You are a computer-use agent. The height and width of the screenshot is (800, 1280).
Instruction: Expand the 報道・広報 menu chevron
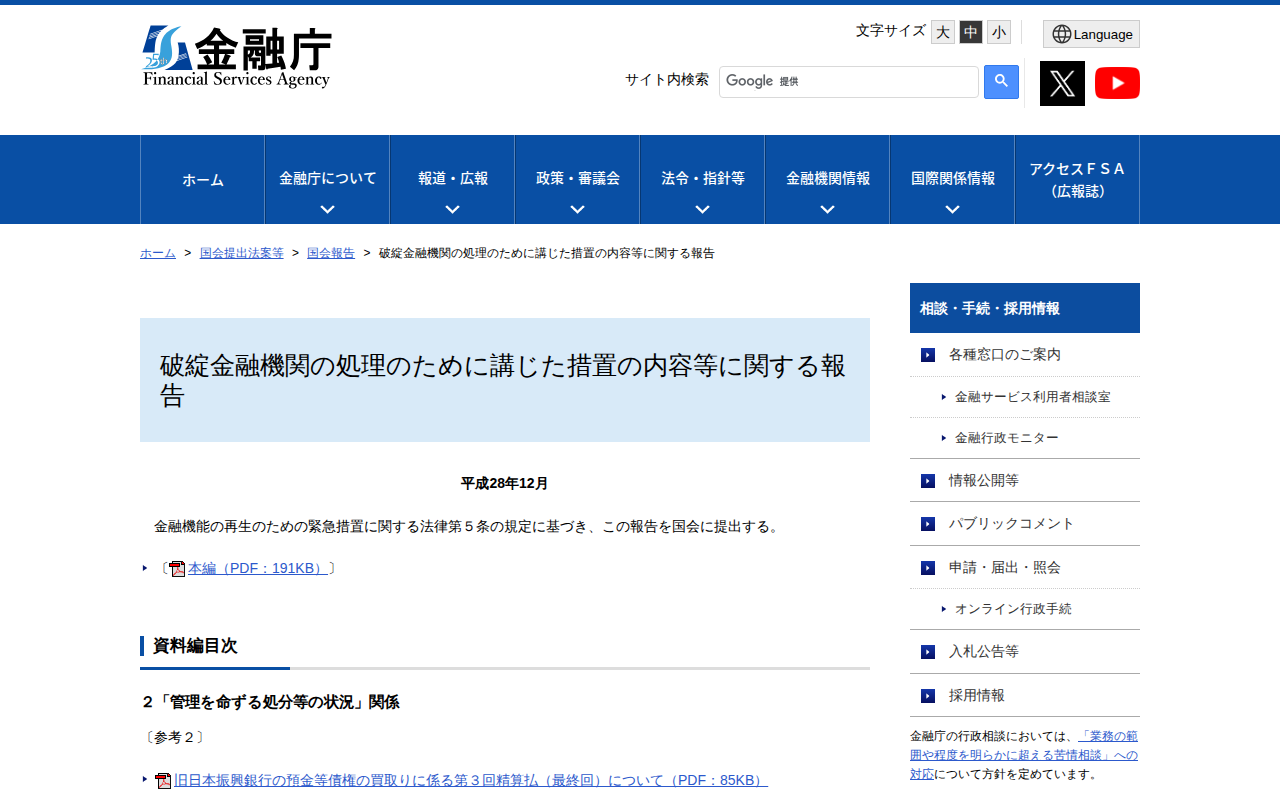(x=452, y=209)
